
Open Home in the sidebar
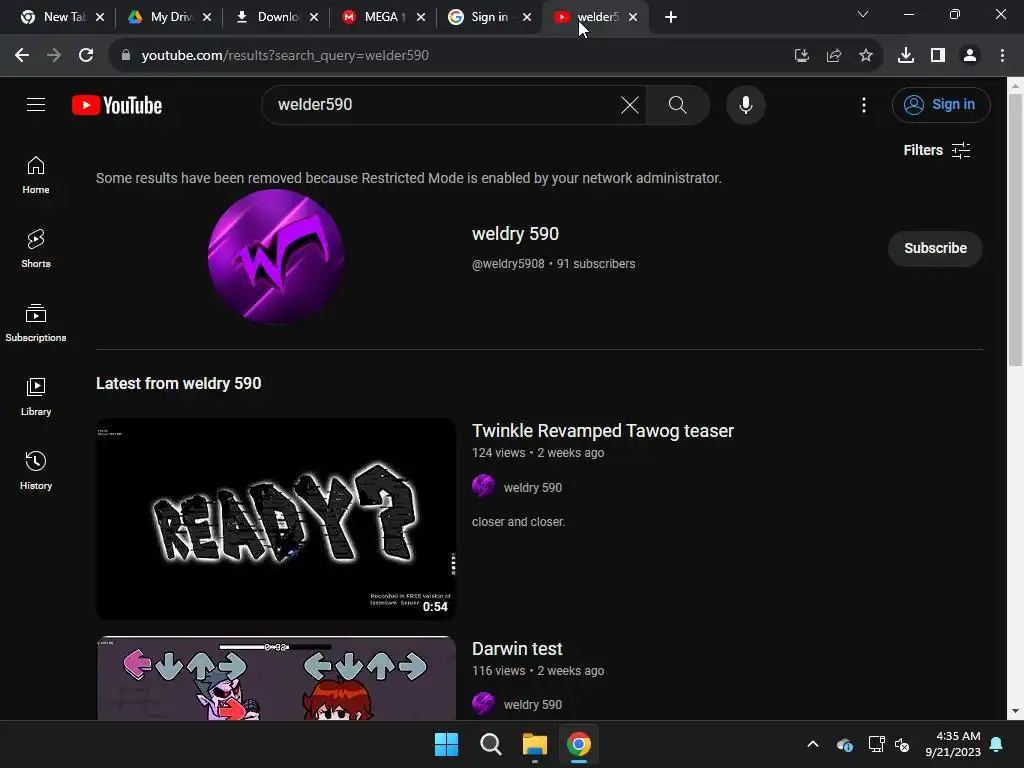coord(36,175)
